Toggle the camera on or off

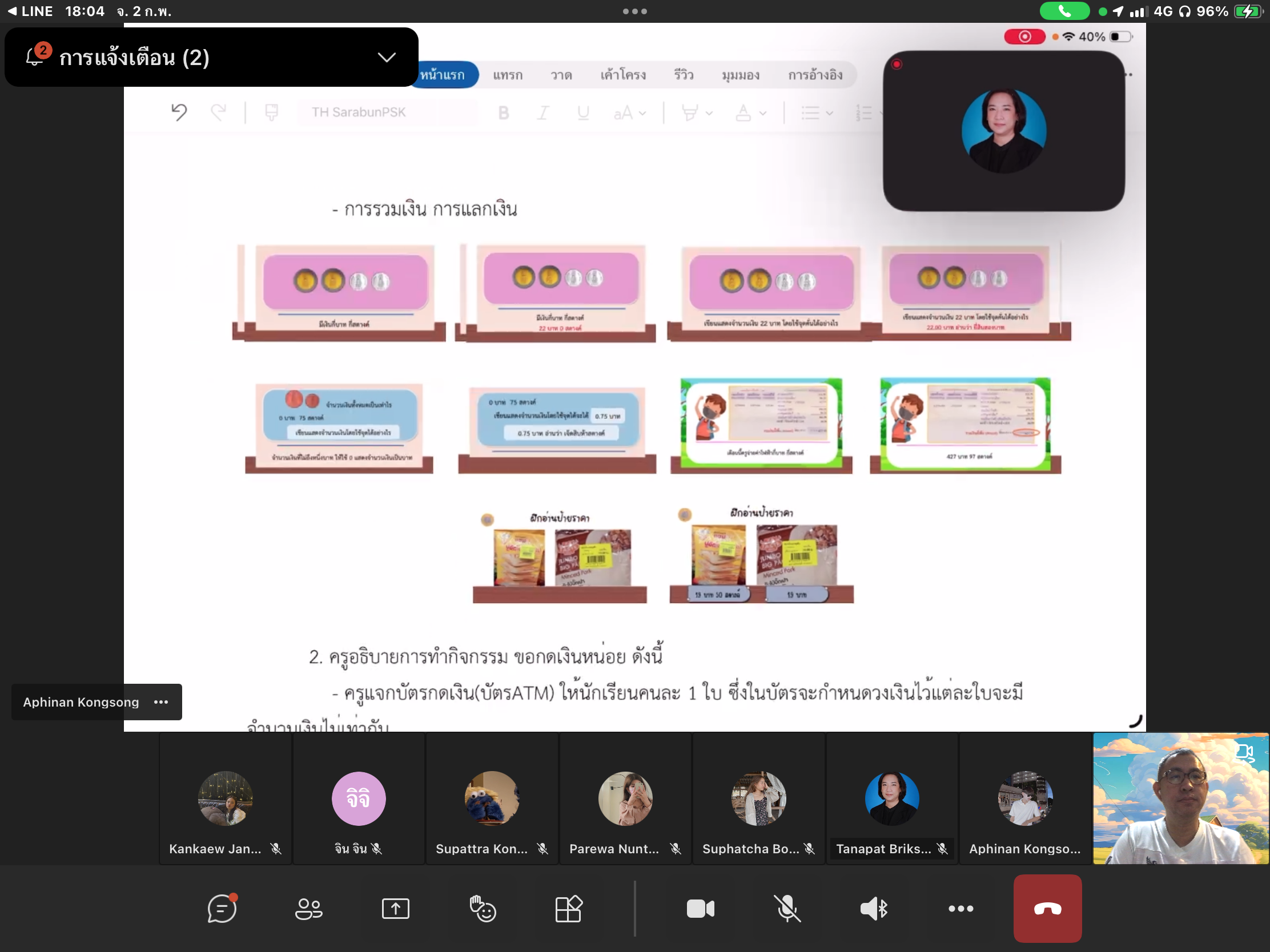(701, 909)
